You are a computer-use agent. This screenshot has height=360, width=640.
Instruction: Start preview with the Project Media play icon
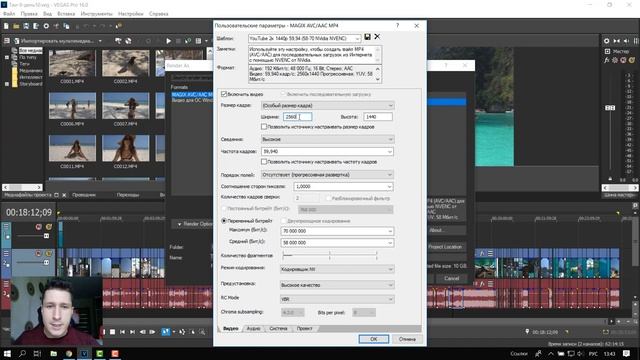coord(169,41)
